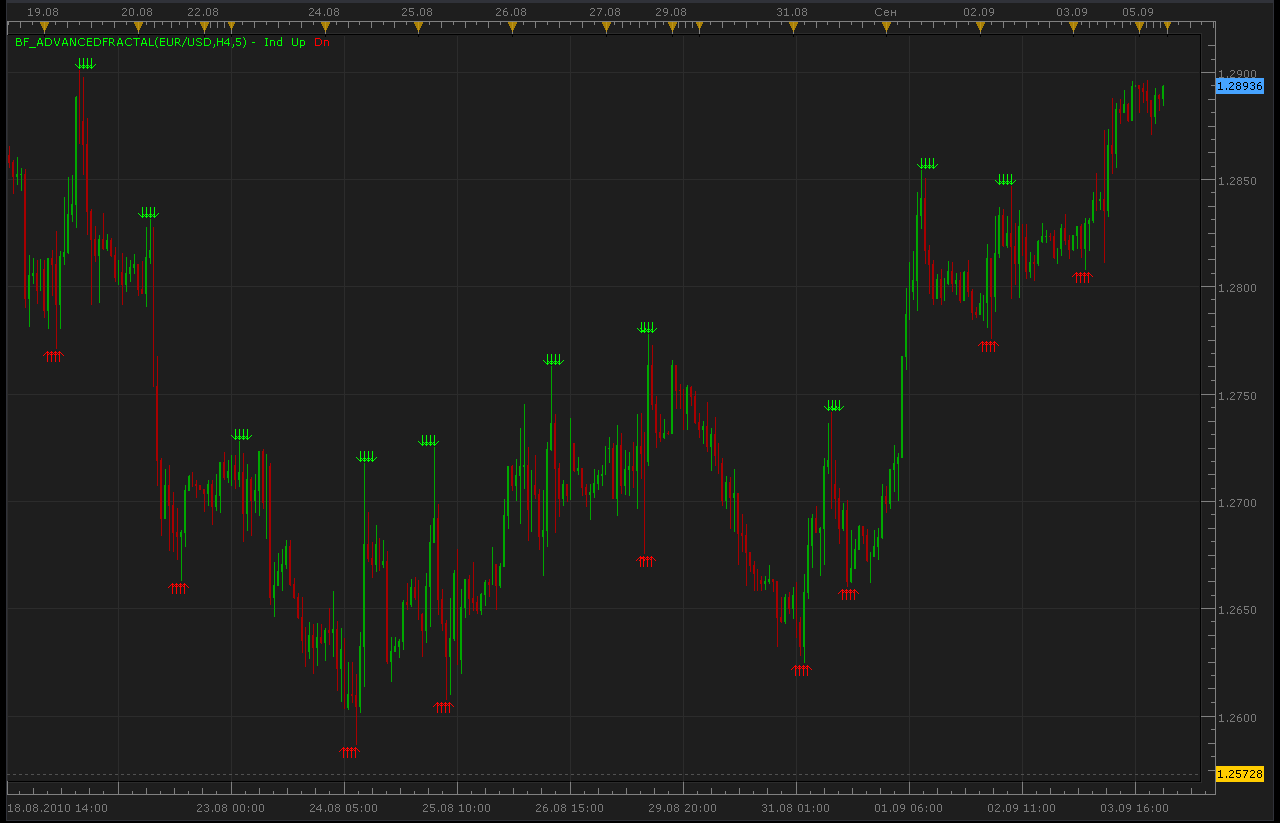1280x823 pixels.
Task: Select the gray fractal arrows at the 1.29 peak
Action: 86,64
